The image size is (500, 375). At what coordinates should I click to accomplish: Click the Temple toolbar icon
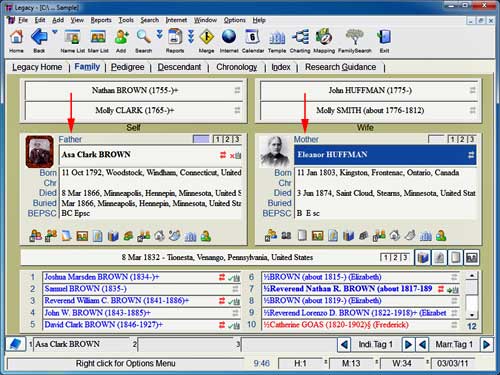[277, 38]
